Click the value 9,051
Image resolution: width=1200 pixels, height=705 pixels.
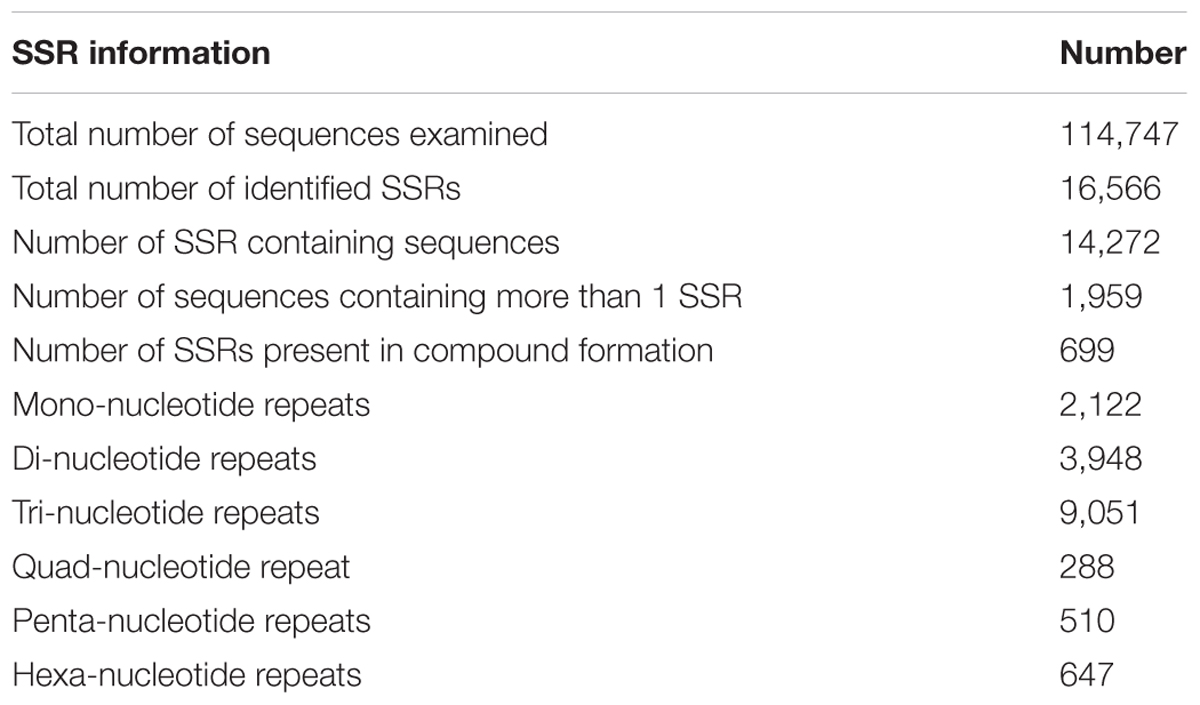(x=1101, y=512)
